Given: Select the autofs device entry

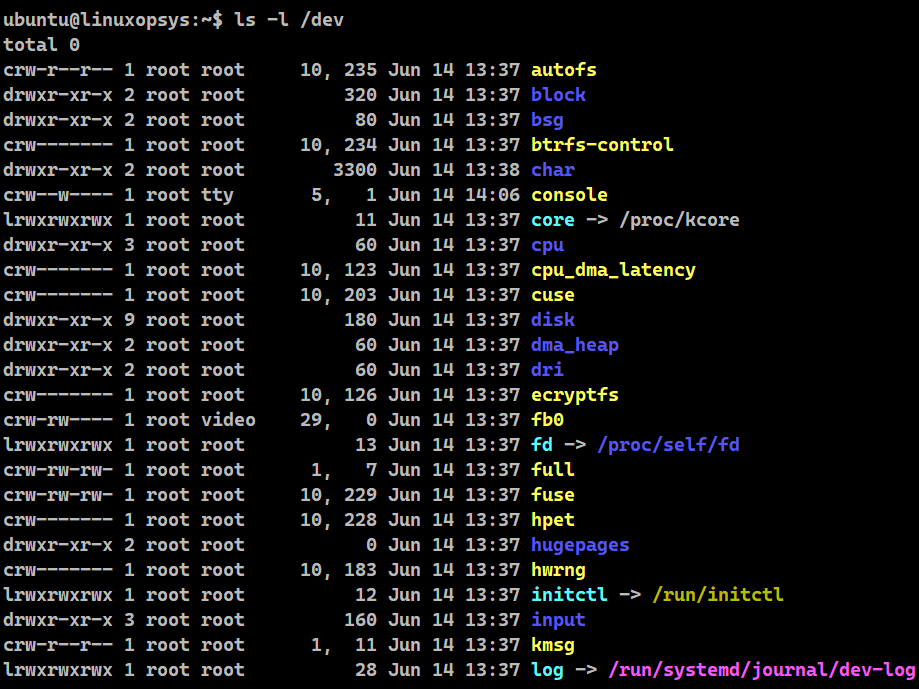Looking at the screenshot, I should (x=563, y=69).
